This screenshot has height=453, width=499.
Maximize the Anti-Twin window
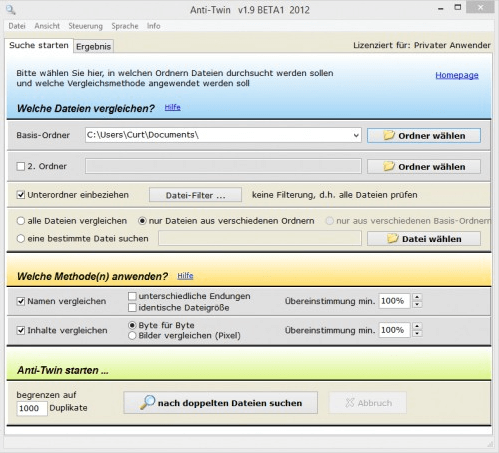click(x=458, y=8)
